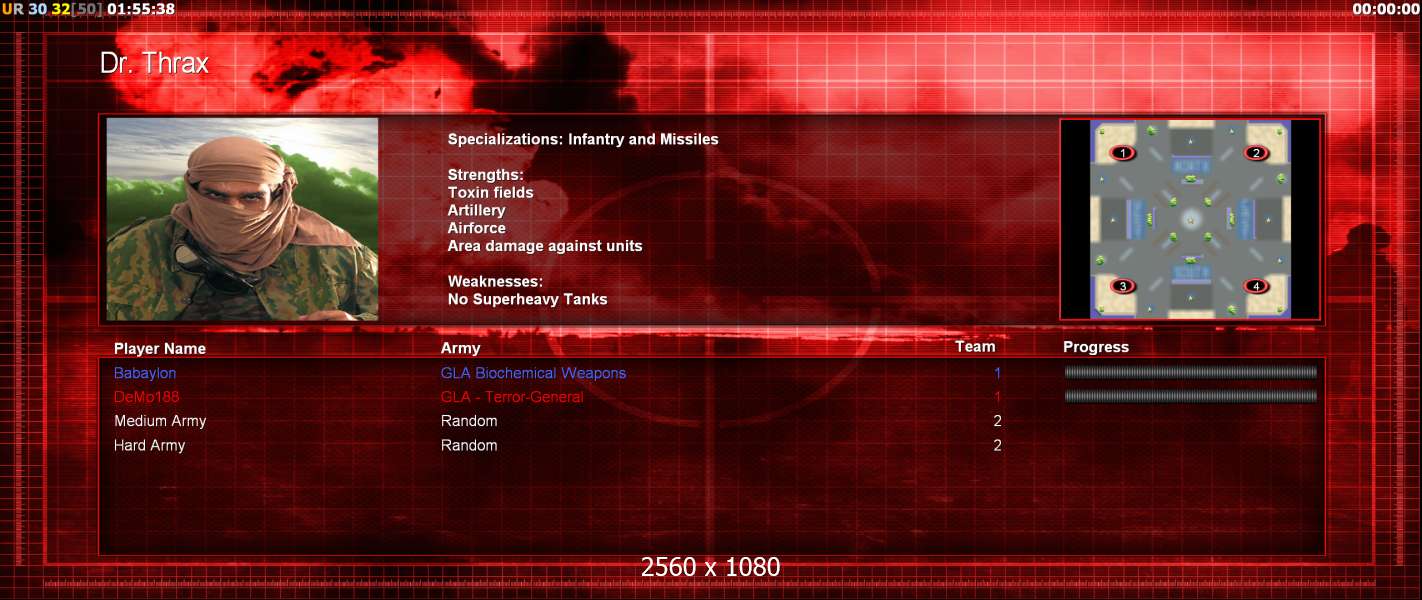Viewport: 1422px width, 600px height.
Task: Click the Player Name column header
Action: click(x=160, y=349)
